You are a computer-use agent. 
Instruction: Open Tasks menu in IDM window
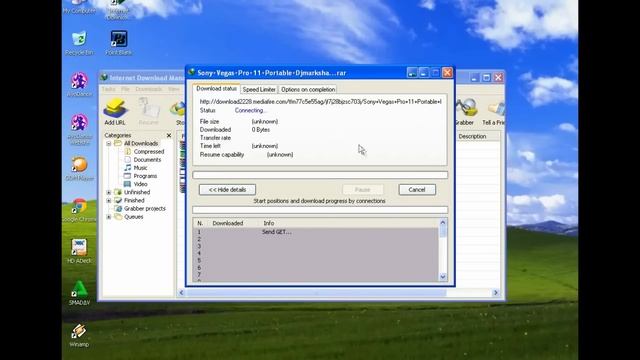[x=108, y=89]
